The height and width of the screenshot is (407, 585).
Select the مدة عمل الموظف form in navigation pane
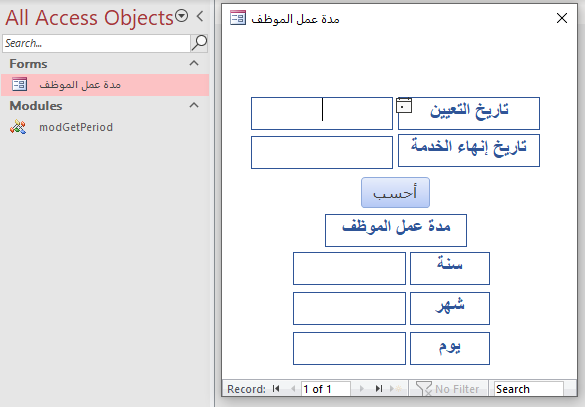(x=105, y=85)
